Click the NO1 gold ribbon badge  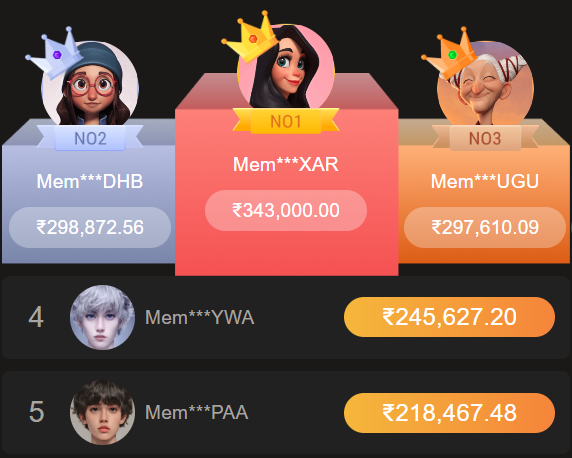(286, 121)
